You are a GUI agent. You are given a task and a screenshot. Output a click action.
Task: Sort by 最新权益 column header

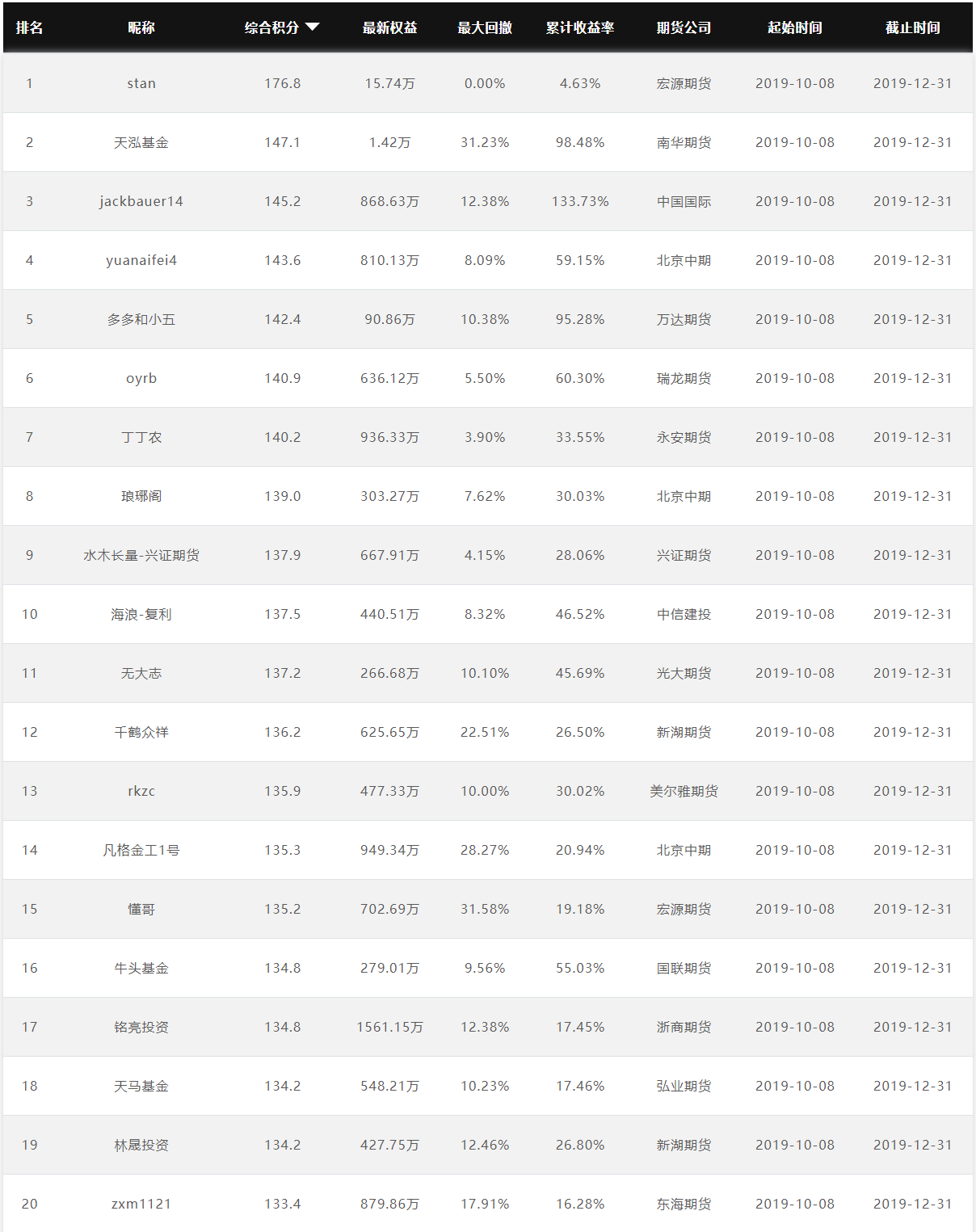[x=389, y=27]
